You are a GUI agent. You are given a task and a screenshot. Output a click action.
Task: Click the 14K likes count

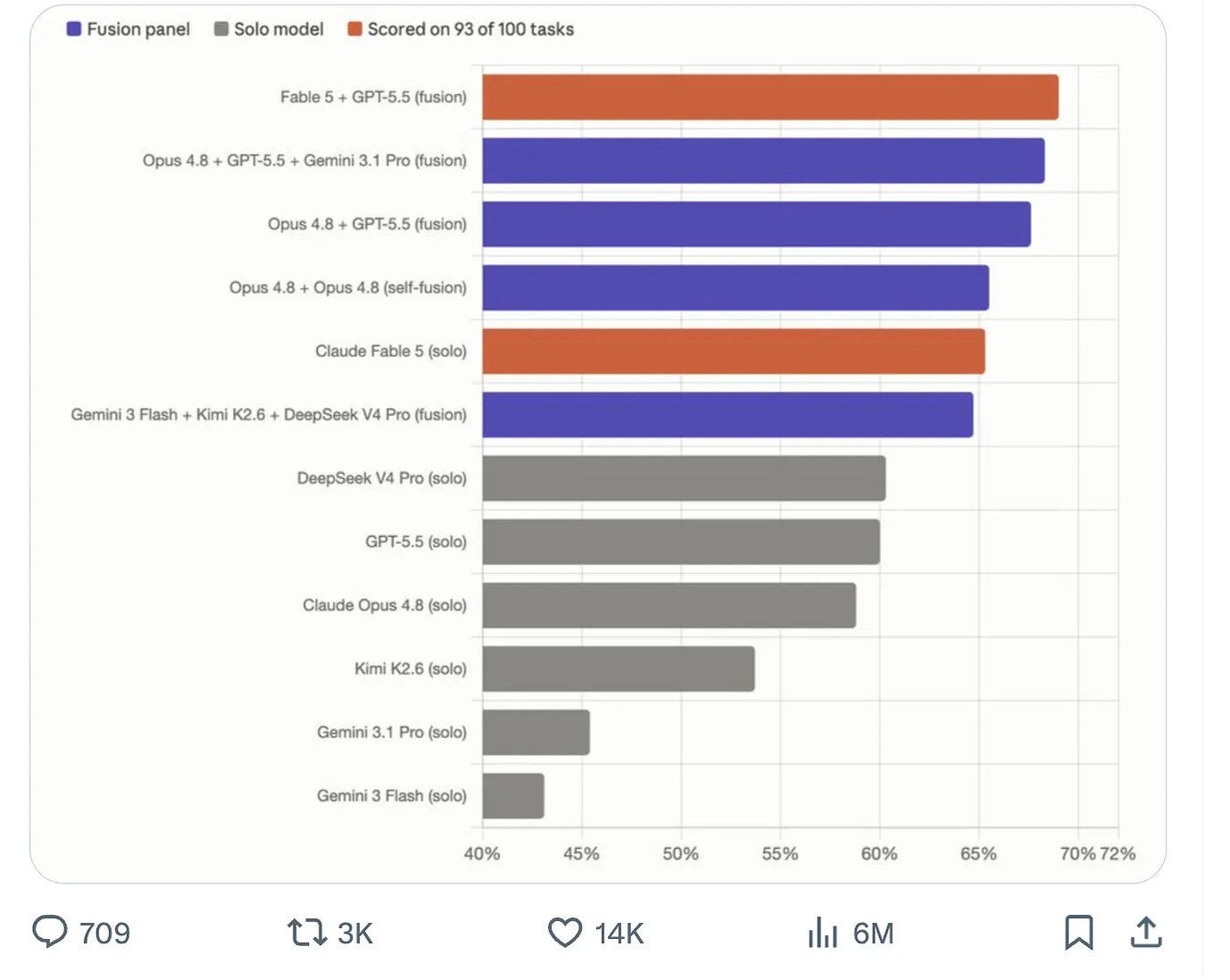(x=619, y=933)
